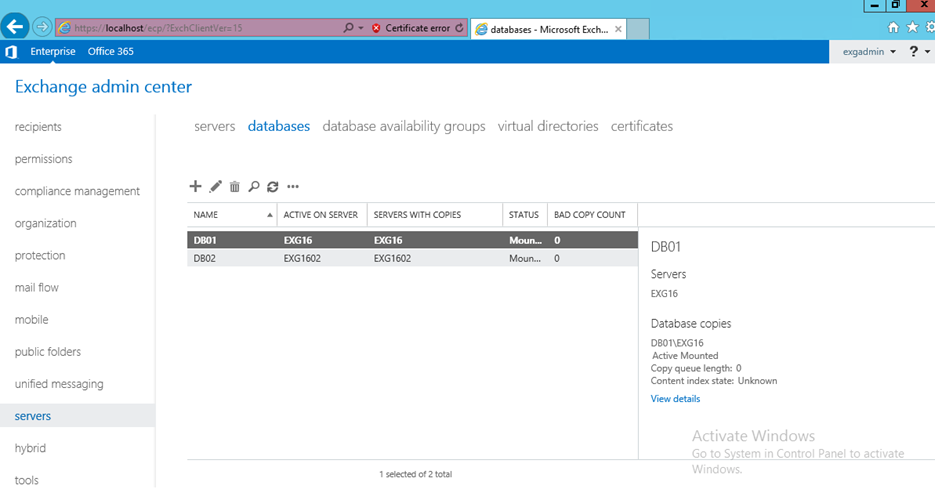Sort by STATUS column header
Screen dimensions: 935x489
point(525,215)
